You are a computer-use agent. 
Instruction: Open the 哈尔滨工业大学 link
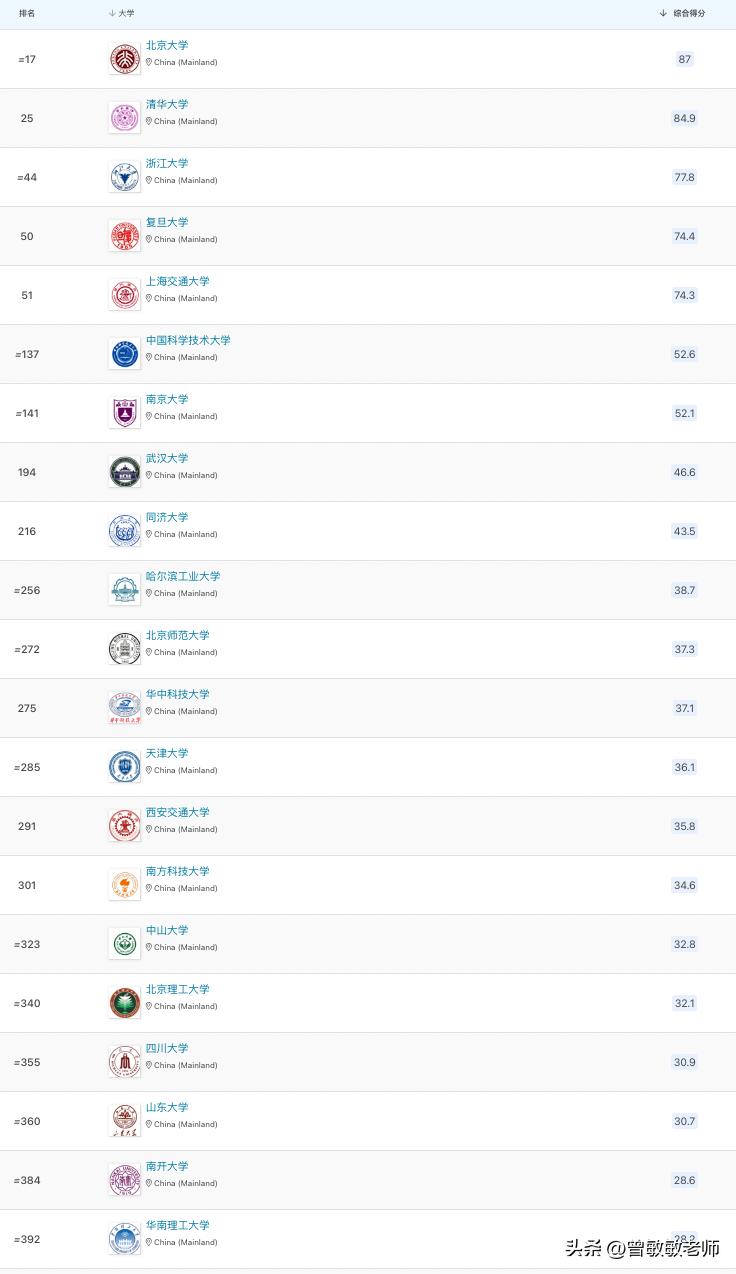(183, 576)
